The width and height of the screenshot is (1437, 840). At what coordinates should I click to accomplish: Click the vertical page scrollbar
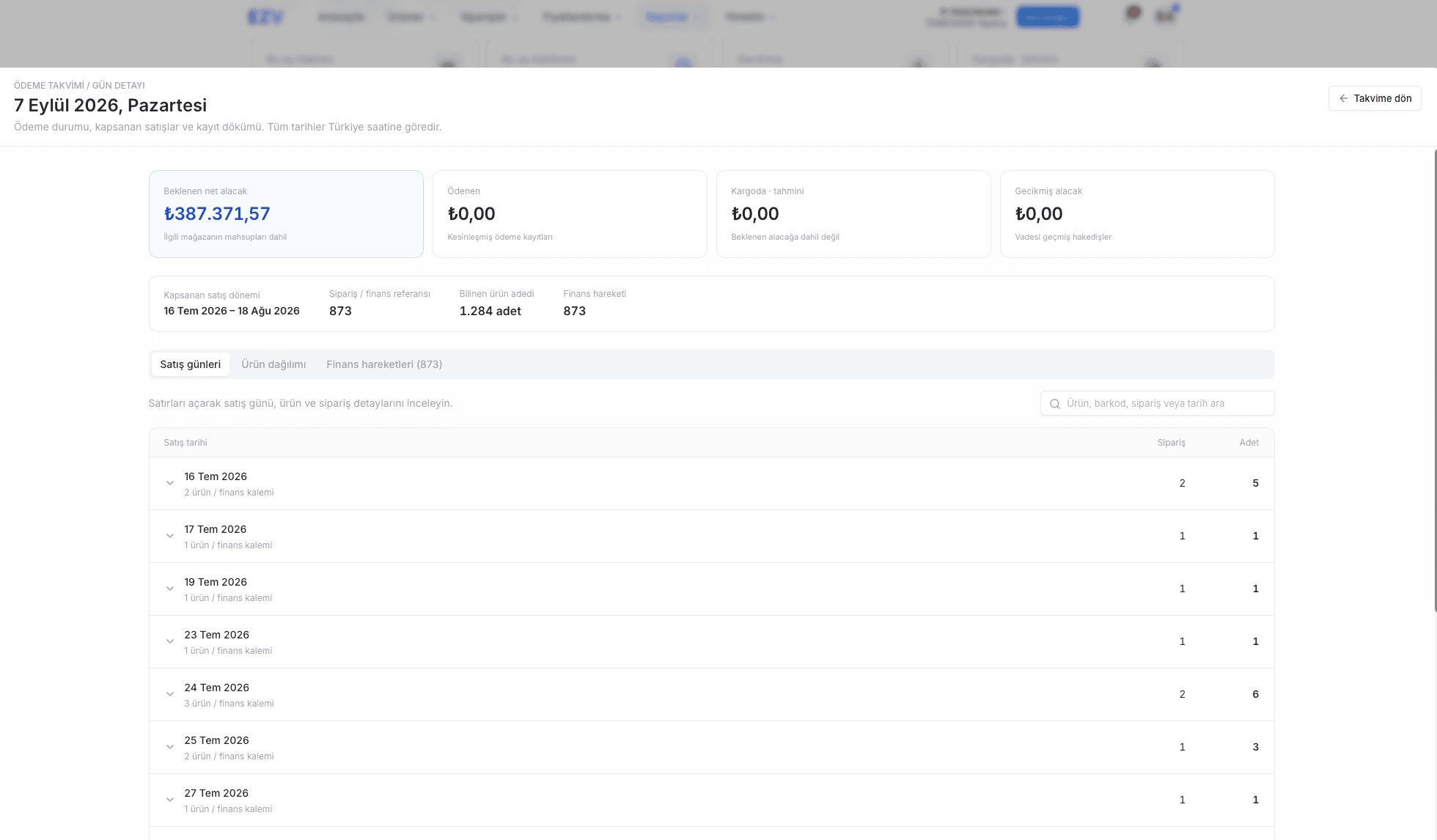pyautogui.click(x=1435, y=381)
